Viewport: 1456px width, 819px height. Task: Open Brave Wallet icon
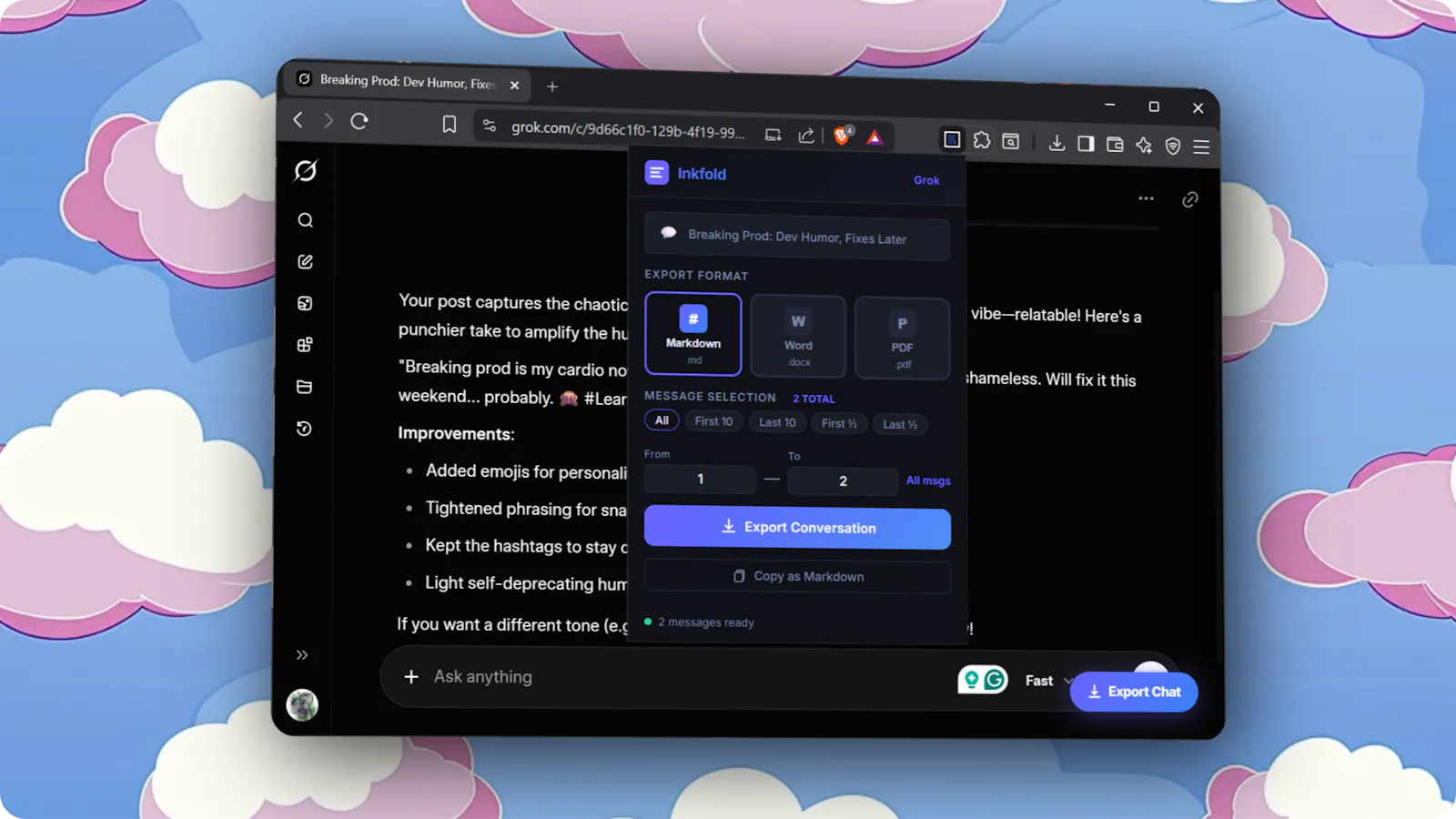(1115, 145)
